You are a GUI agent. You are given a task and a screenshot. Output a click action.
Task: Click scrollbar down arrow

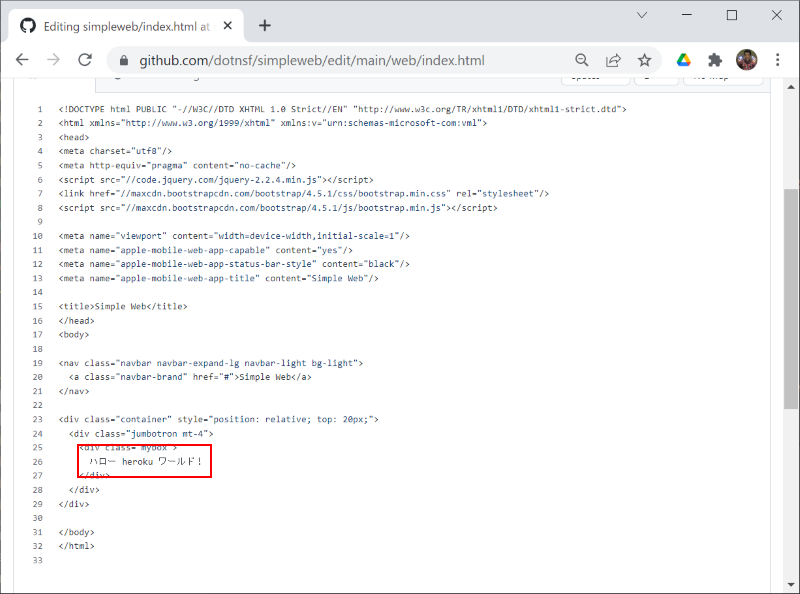790,585
